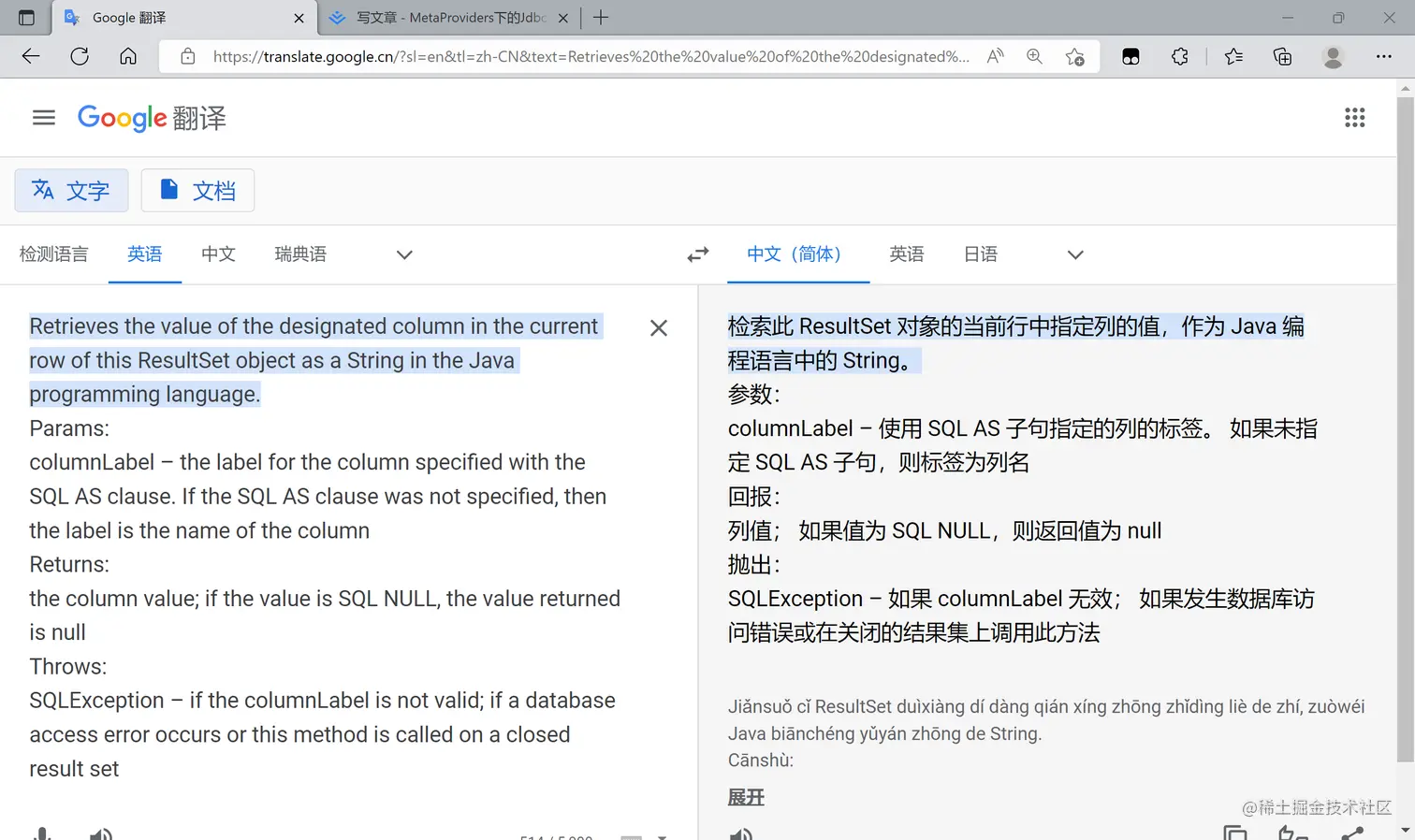Viewport: 1415px width, 840px height.
Task: Open the Read aloud icon in address bar
Action: click(996, 56)
